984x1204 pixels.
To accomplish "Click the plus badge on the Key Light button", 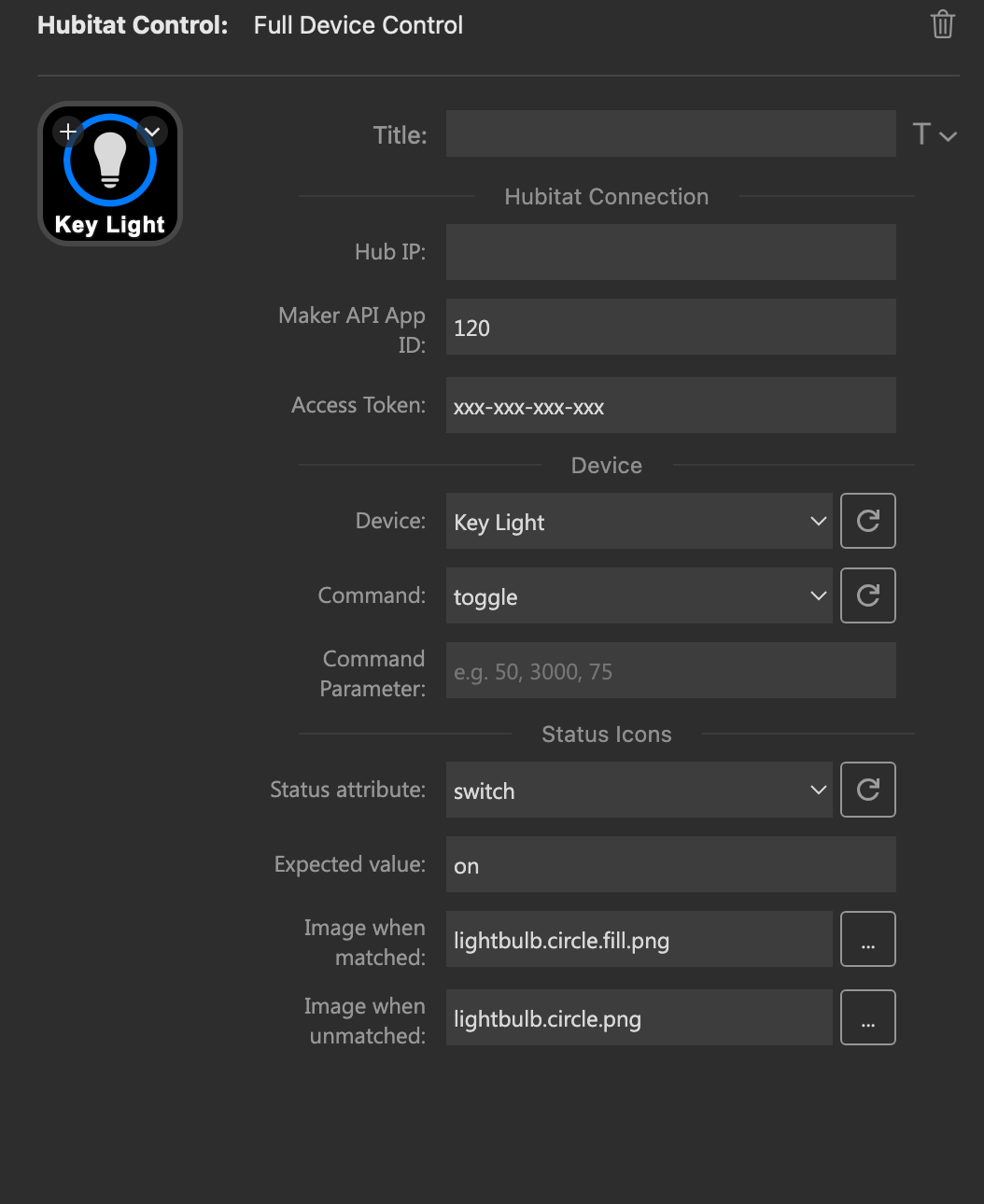I will click(67, 131).
